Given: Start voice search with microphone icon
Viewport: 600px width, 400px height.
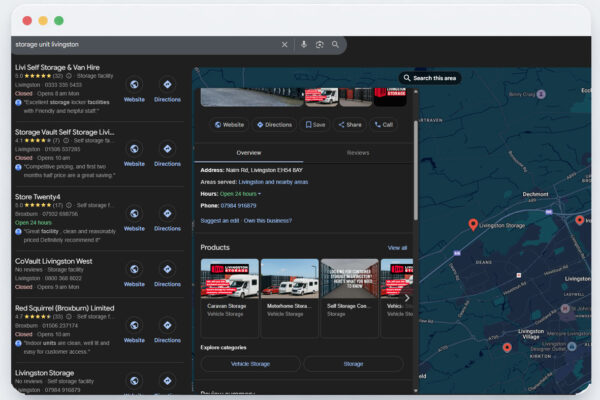Looking at the screenshot, I should click(304, 44).
